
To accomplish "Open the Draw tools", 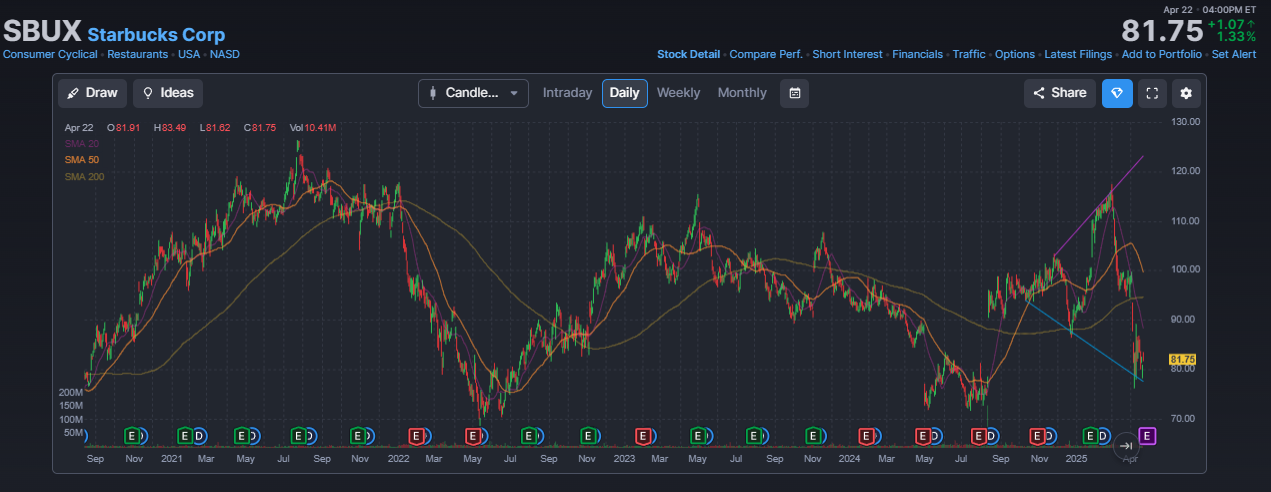I will pyautogui.click(x=92, y=93).
